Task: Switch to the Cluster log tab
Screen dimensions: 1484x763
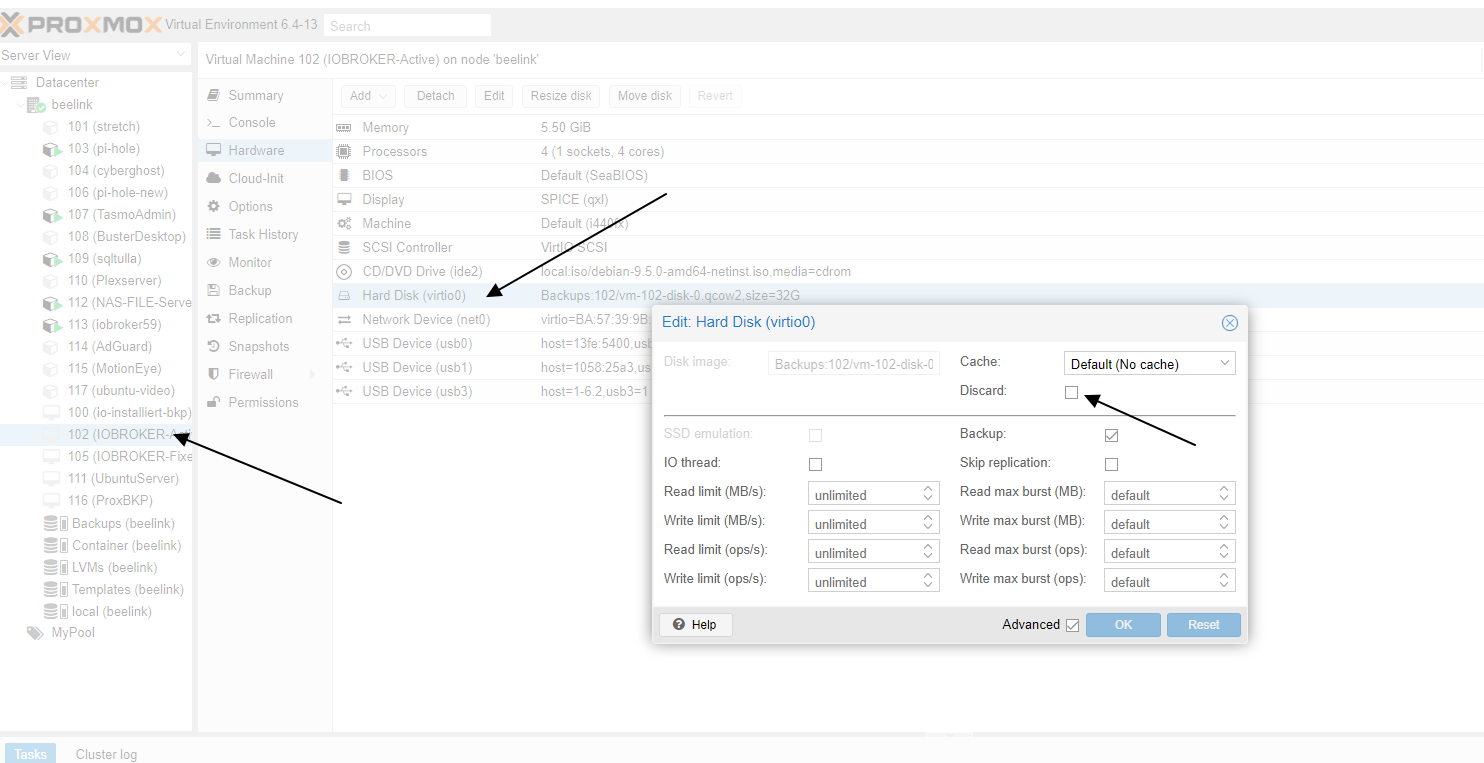Action: [x=106, y=754]
